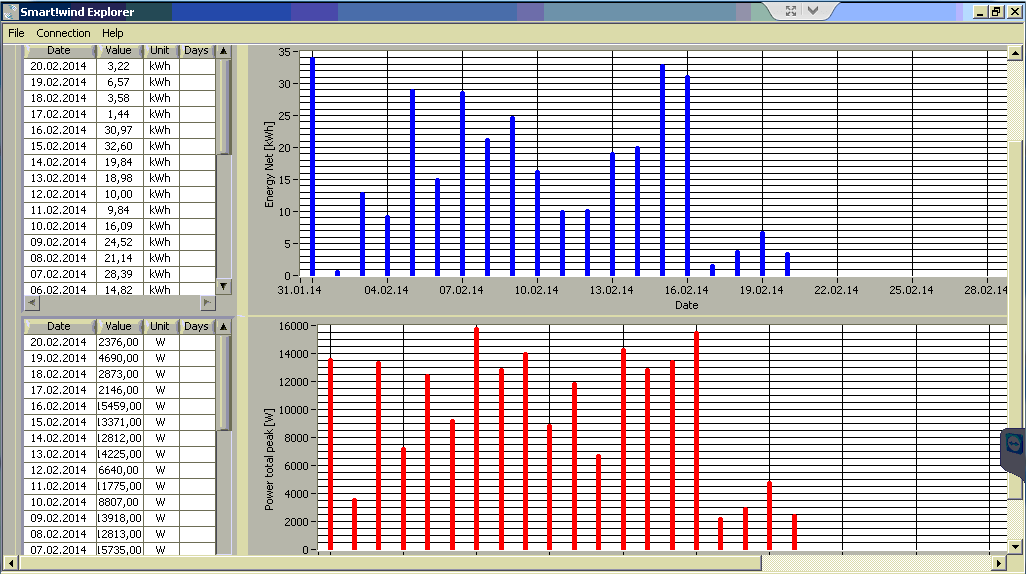Select the 16.02.2014 row with 30,97 kWh
Image resolution: width=1026 pixels, height=574 pixels.
coord(119,130)
